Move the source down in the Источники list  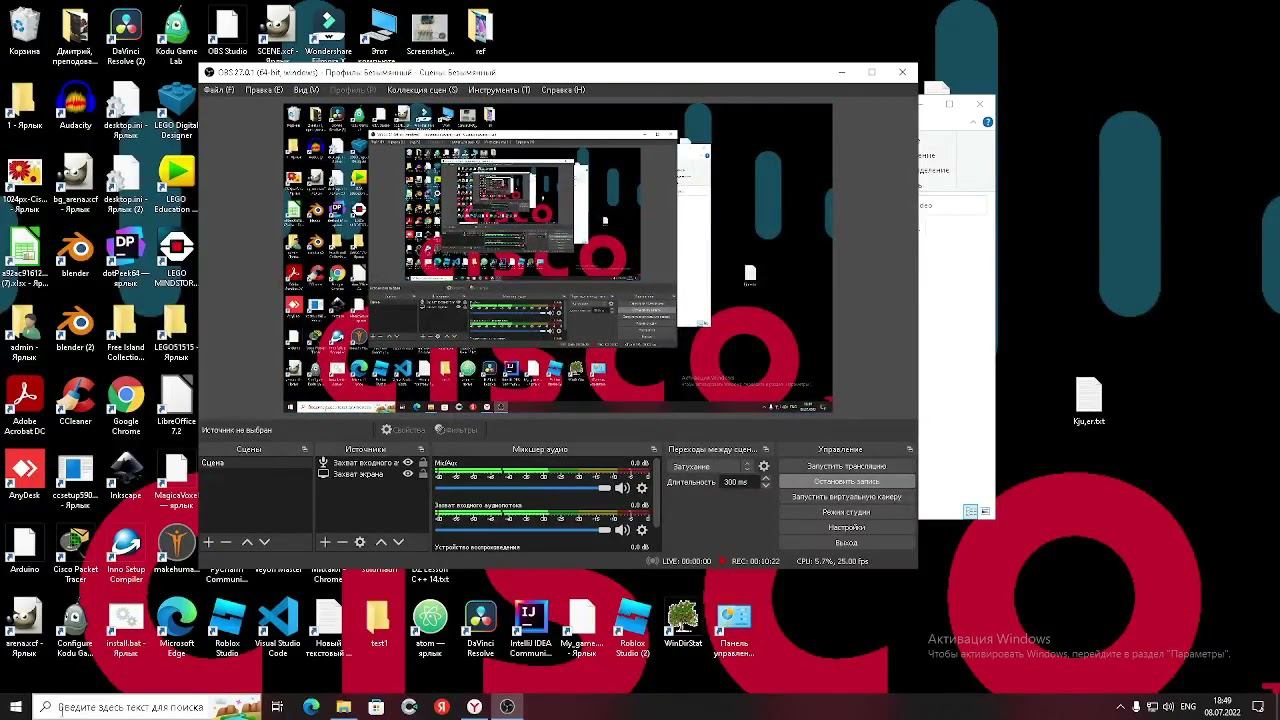coord(398,542)
